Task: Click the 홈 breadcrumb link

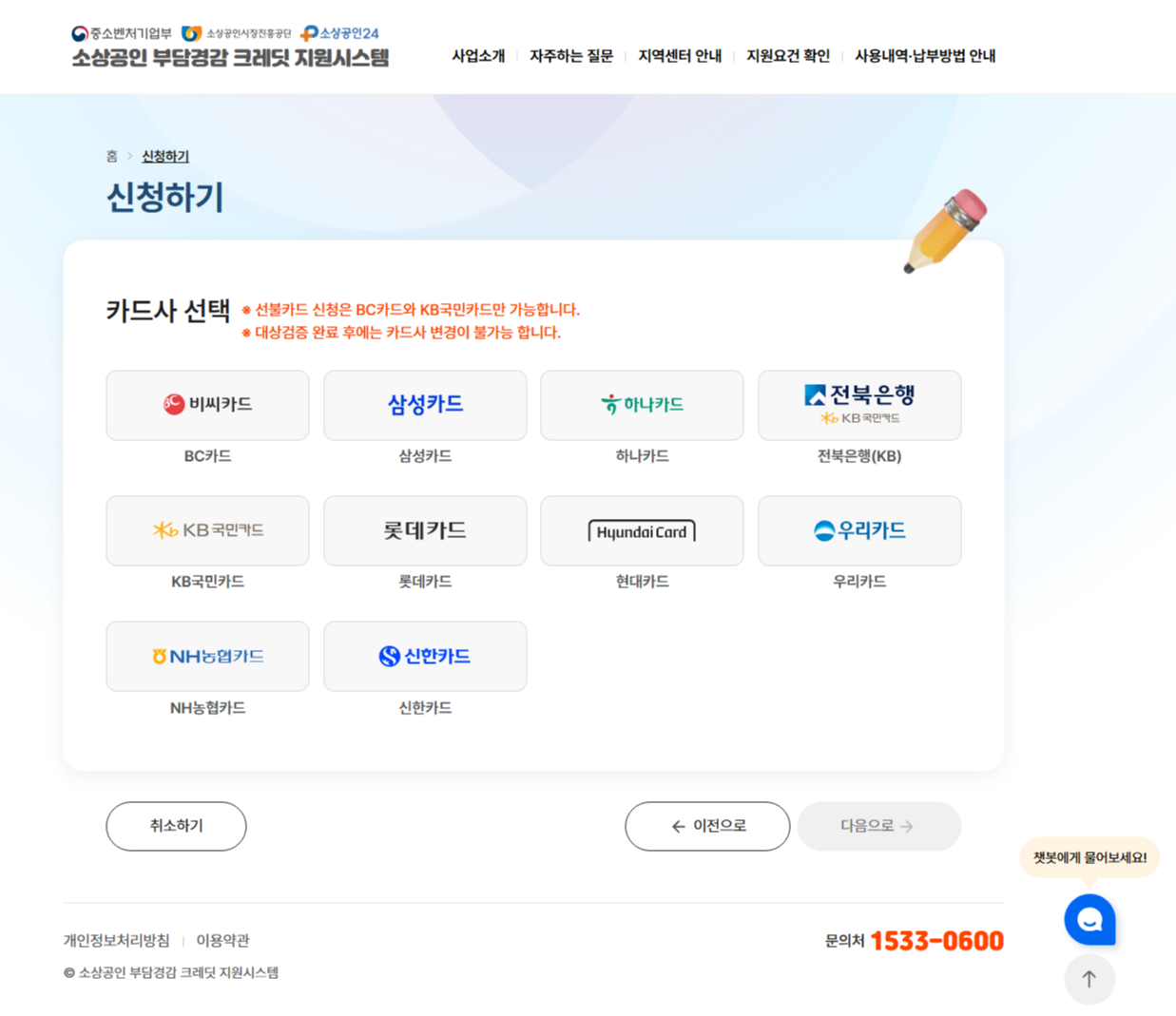Action: pyautogui.click(x=112, y=156)
